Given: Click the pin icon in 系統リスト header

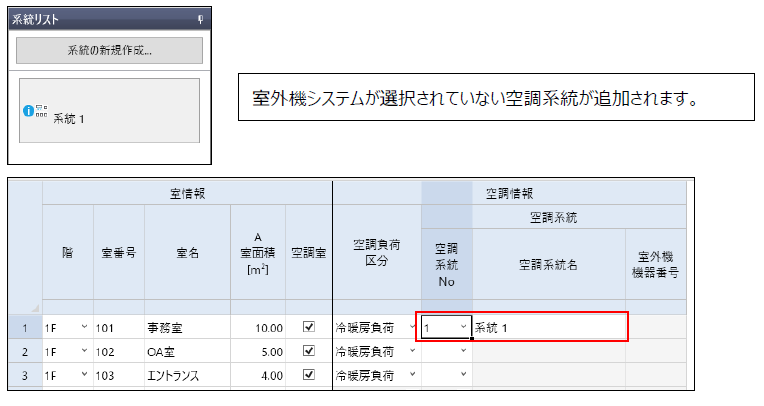Looking at the screenshot, I should pos(201,19).
